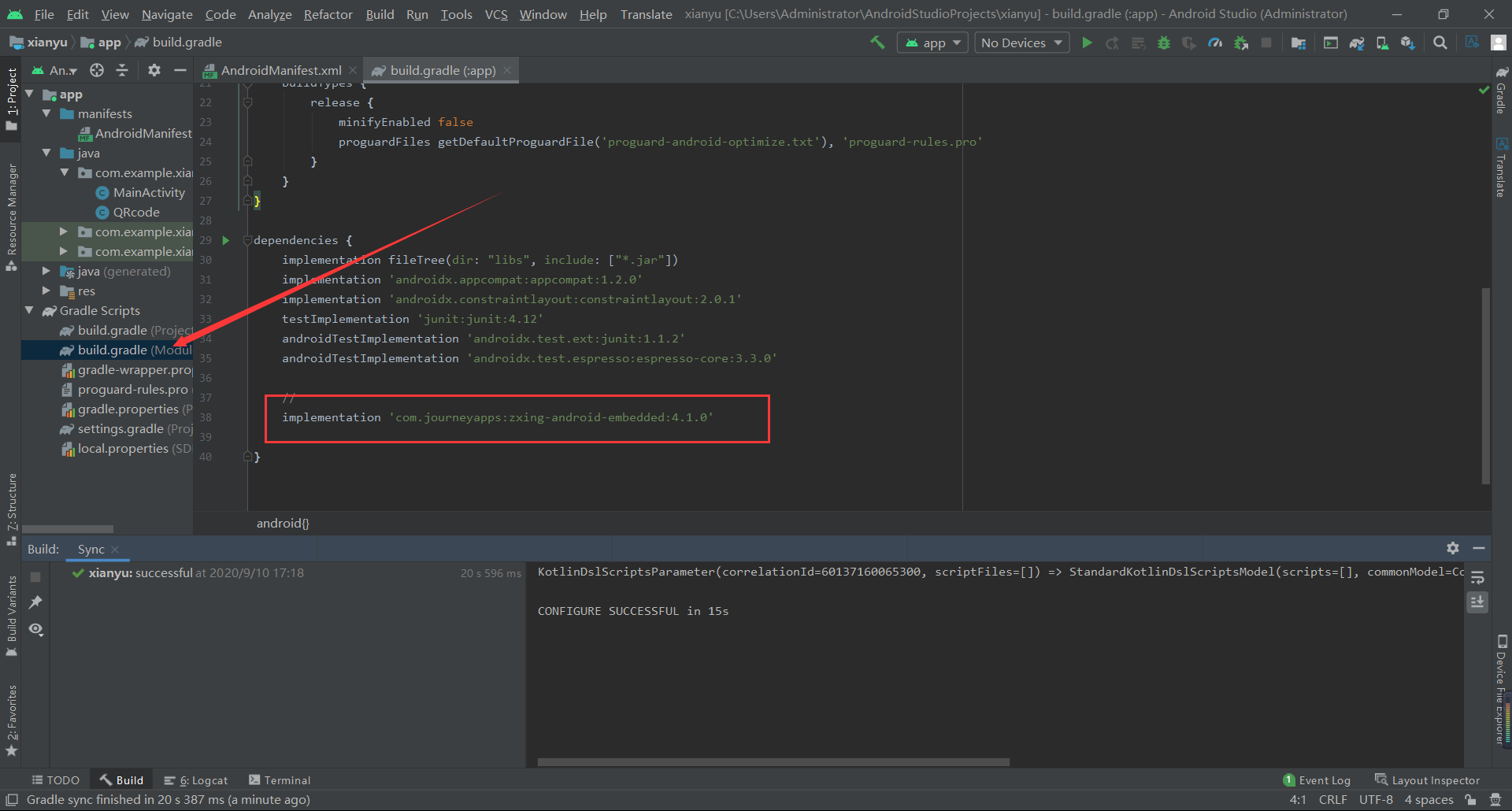Open the app run configuration dropdown
This screenshot has width=1512, height=811.
(x=932, y=43)
